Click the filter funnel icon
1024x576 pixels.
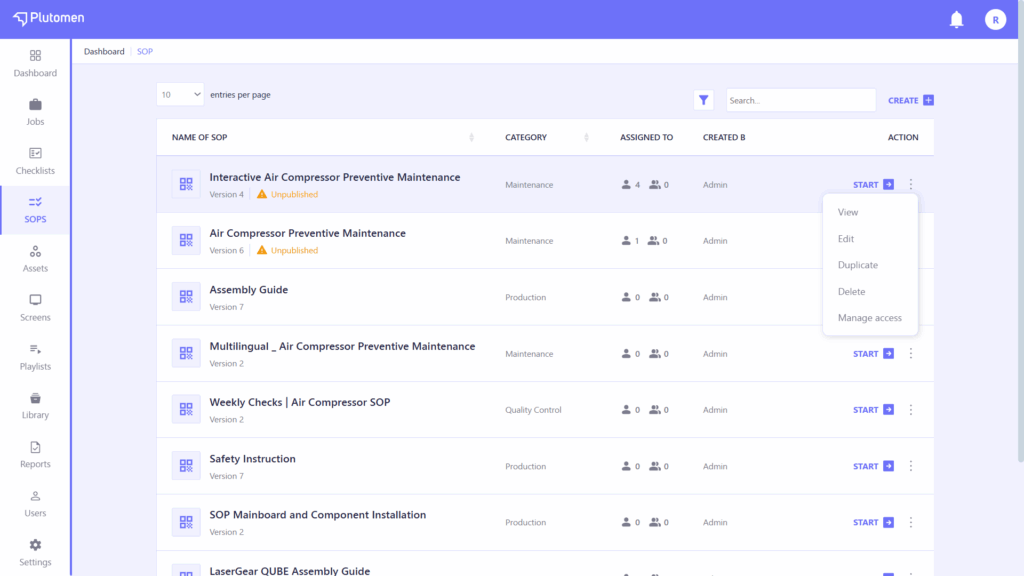(x=703, y=100)
